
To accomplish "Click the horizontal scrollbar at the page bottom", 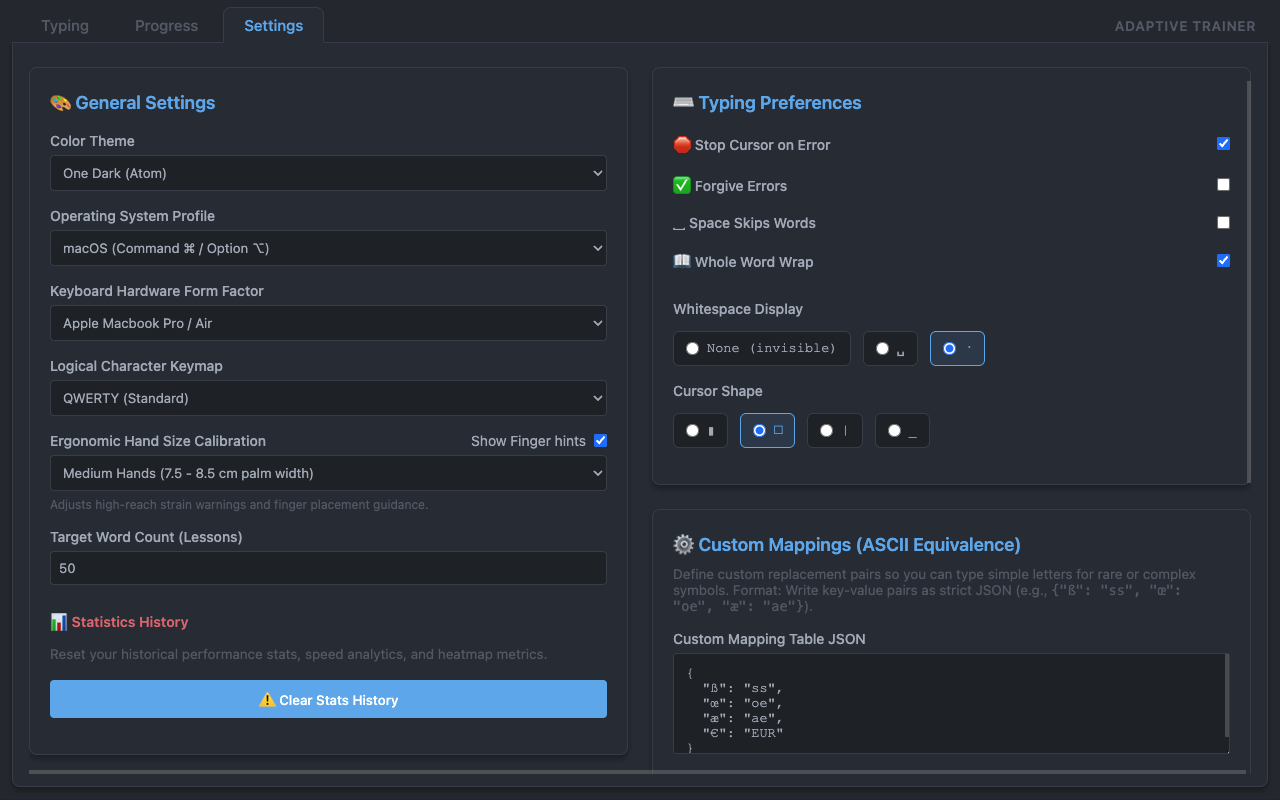I will click(637, 772).
